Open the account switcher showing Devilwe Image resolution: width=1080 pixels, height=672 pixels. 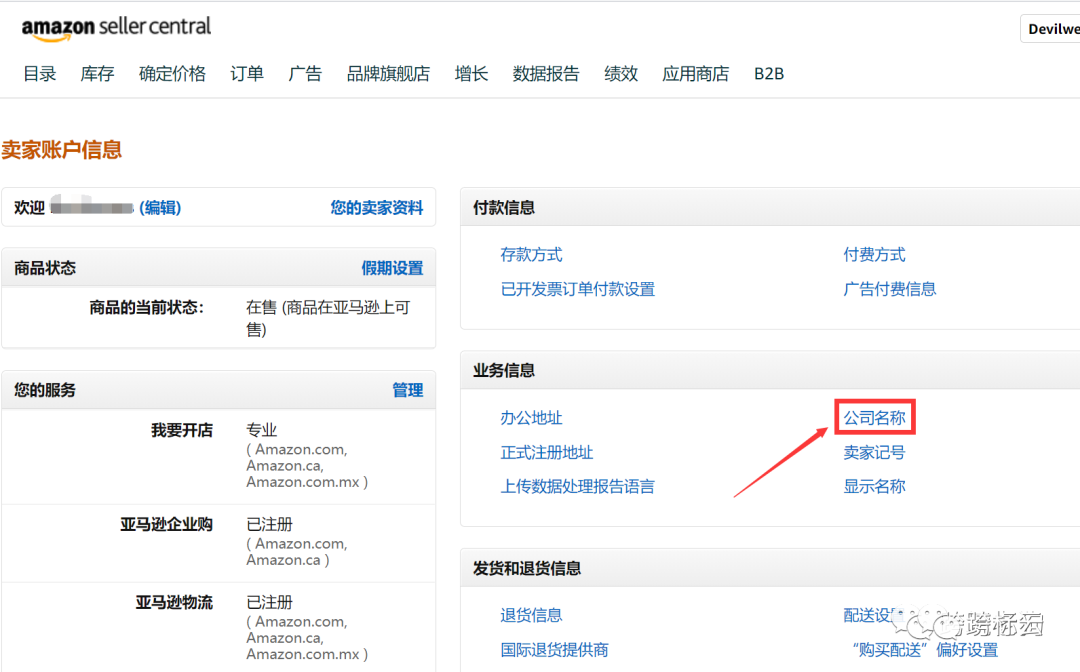1050,29
